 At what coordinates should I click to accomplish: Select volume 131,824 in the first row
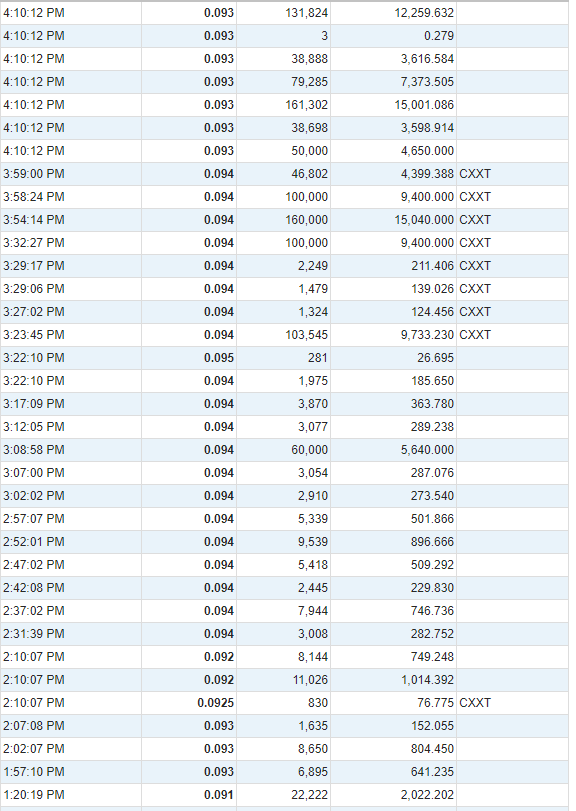(283, 13)
